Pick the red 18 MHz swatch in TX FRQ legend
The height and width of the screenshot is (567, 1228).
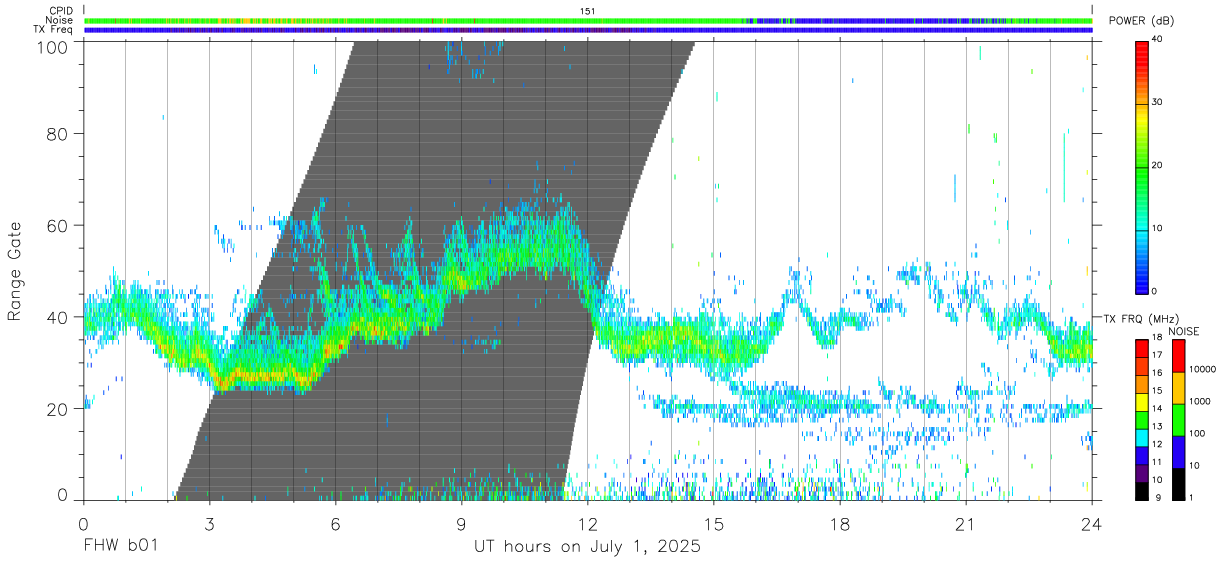click(1142, 348)
